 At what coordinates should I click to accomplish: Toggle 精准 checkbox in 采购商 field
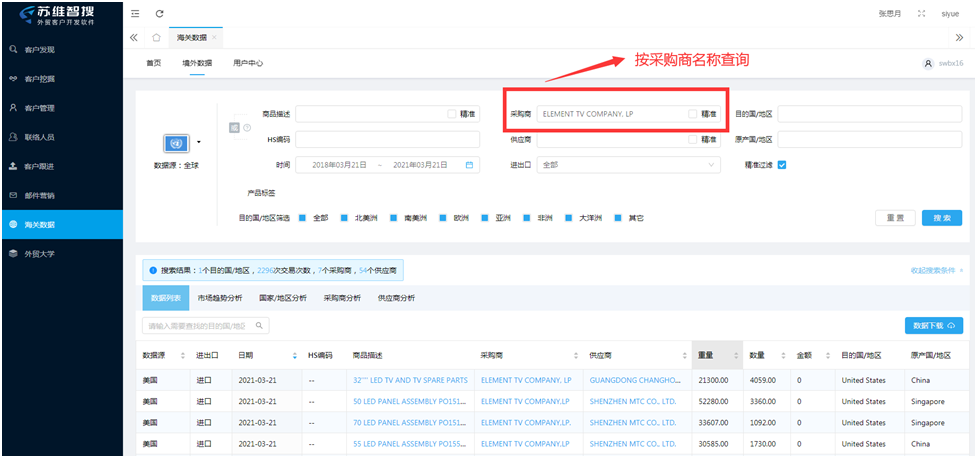(x=693, y=114)
